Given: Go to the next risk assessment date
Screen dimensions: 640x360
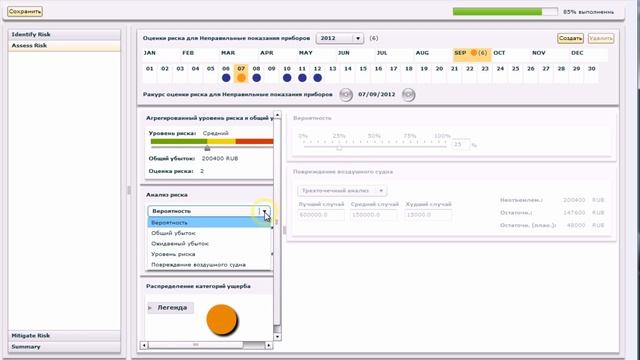Looking at the screenshot, I should tap(408, 95).
